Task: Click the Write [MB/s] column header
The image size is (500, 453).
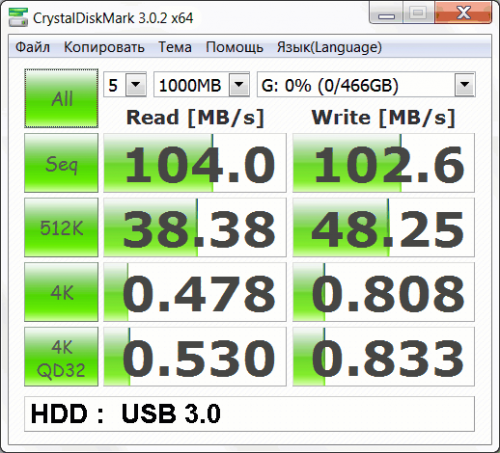Action: pos(383,118)
